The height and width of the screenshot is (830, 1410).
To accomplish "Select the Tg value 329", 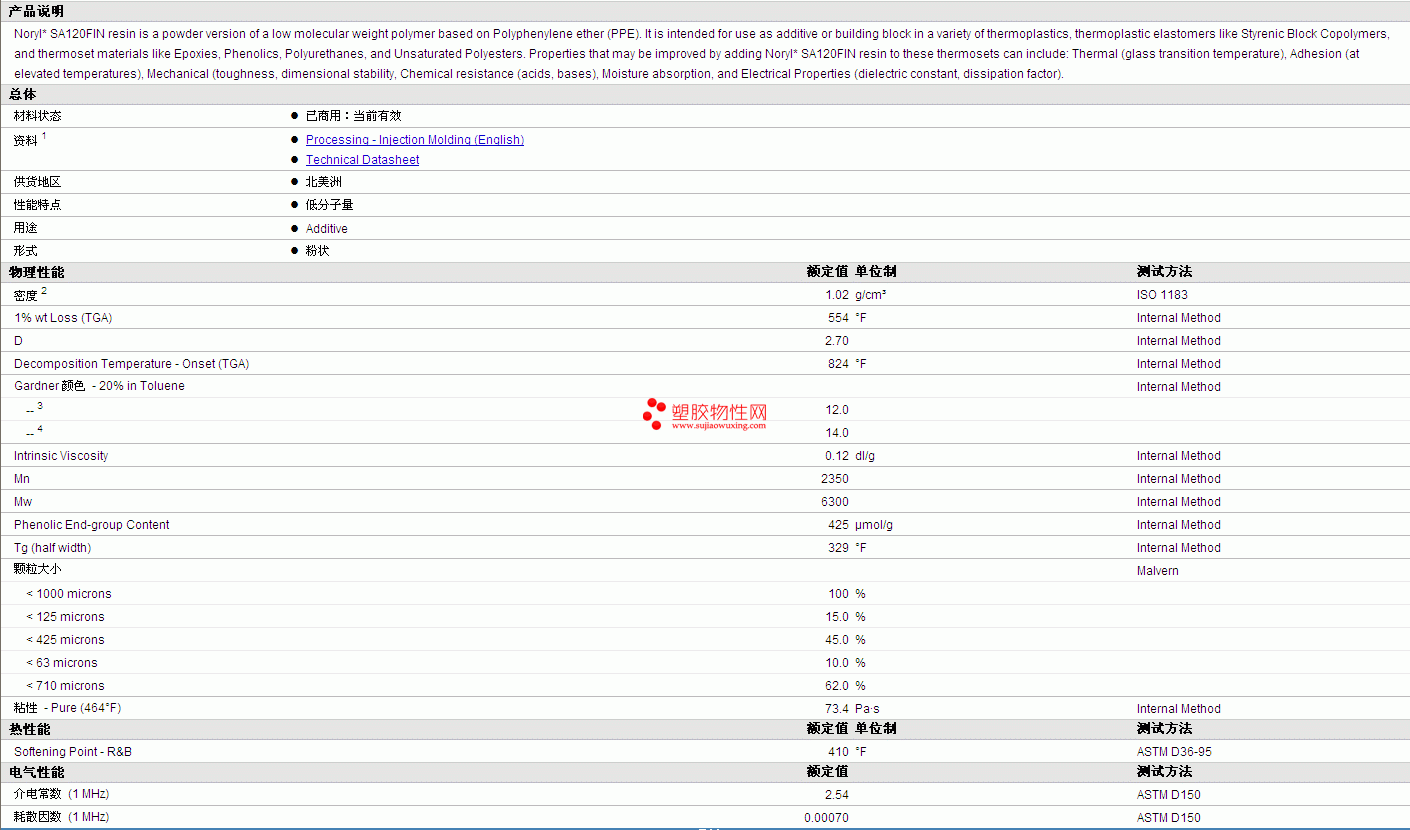I will (x=838, y=548).
